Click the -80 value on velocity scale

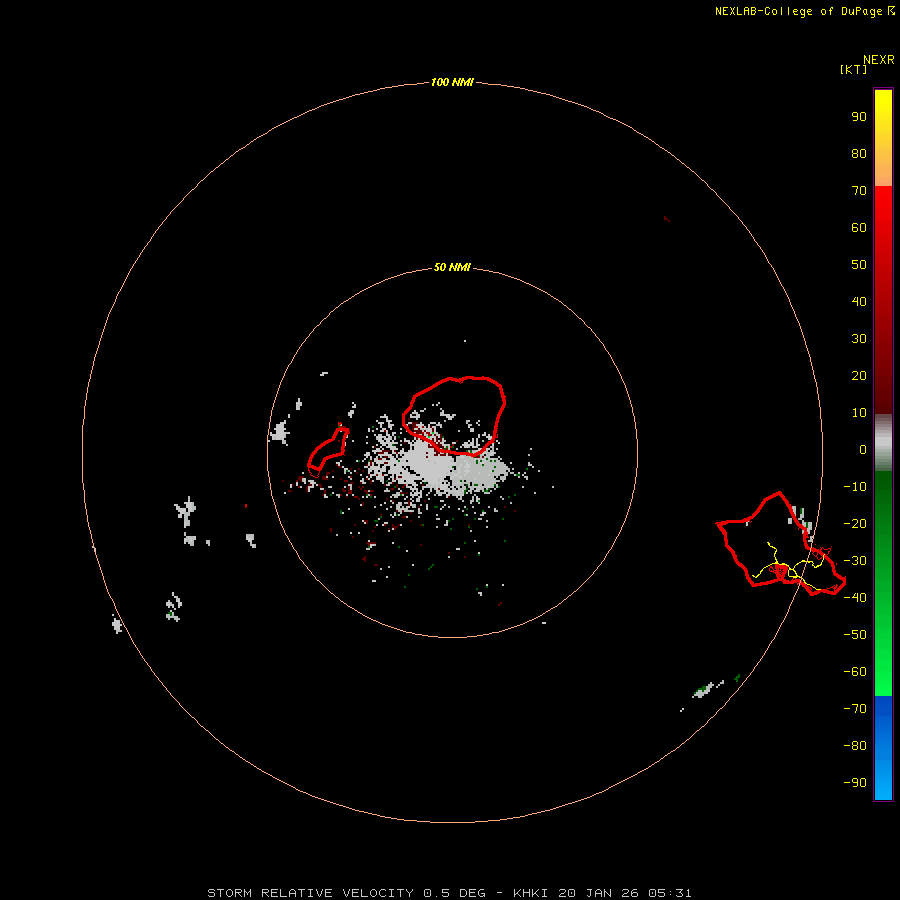point(855,746)
